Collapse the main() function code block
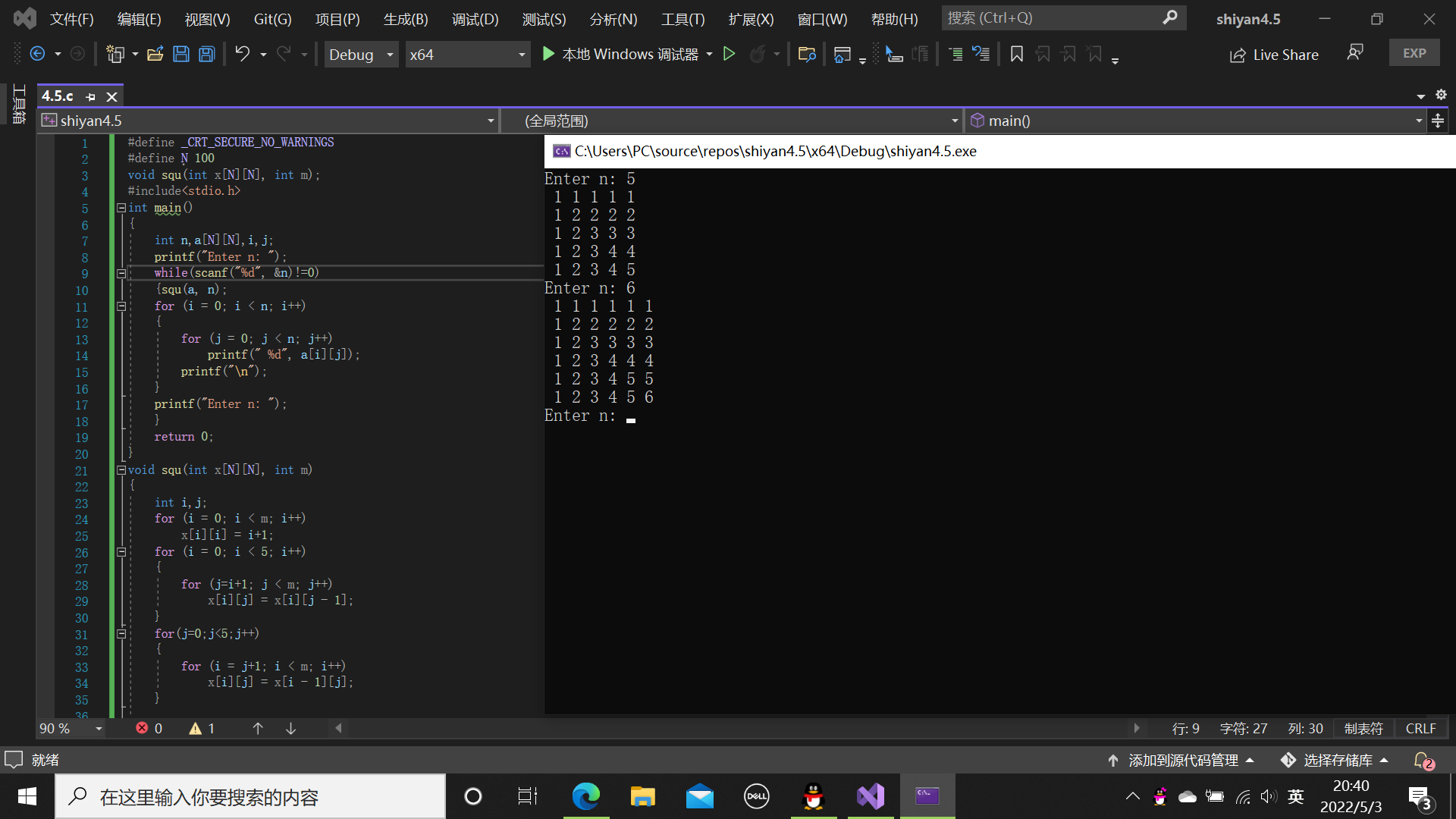 (121, 208)
